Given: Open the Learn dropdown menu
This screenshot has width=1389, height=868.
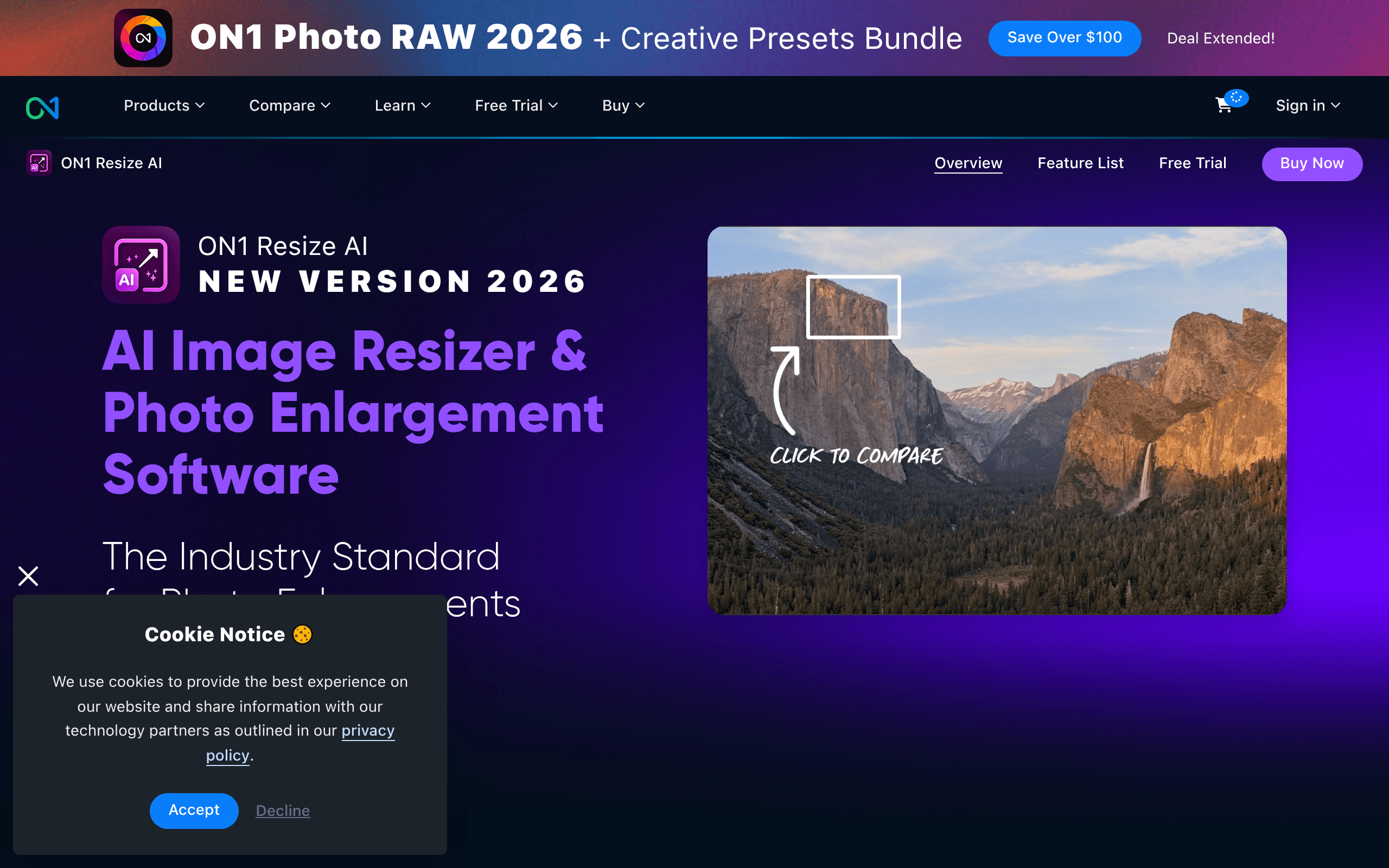Looking at the screenshot, I should click(x=403, y=106).
